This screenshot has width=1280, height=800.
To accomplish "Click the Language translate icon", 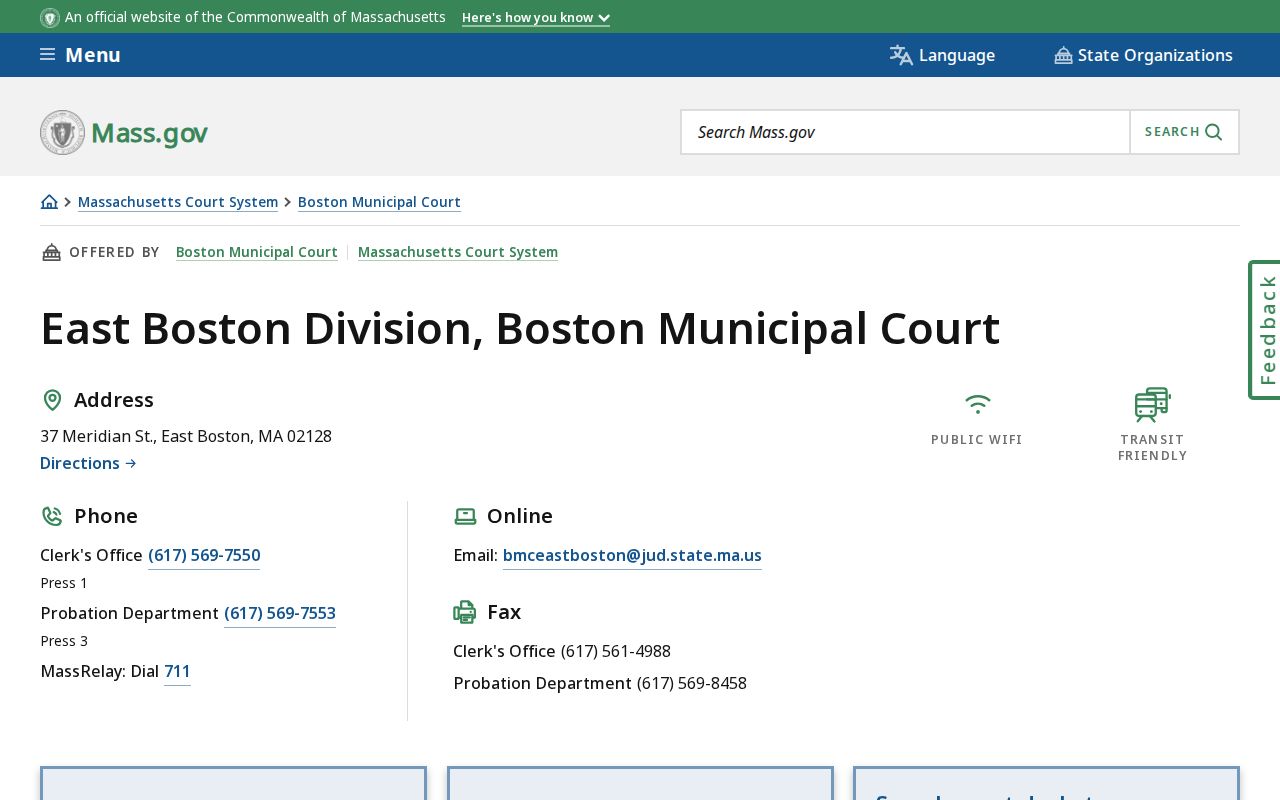I will [901, 55].
